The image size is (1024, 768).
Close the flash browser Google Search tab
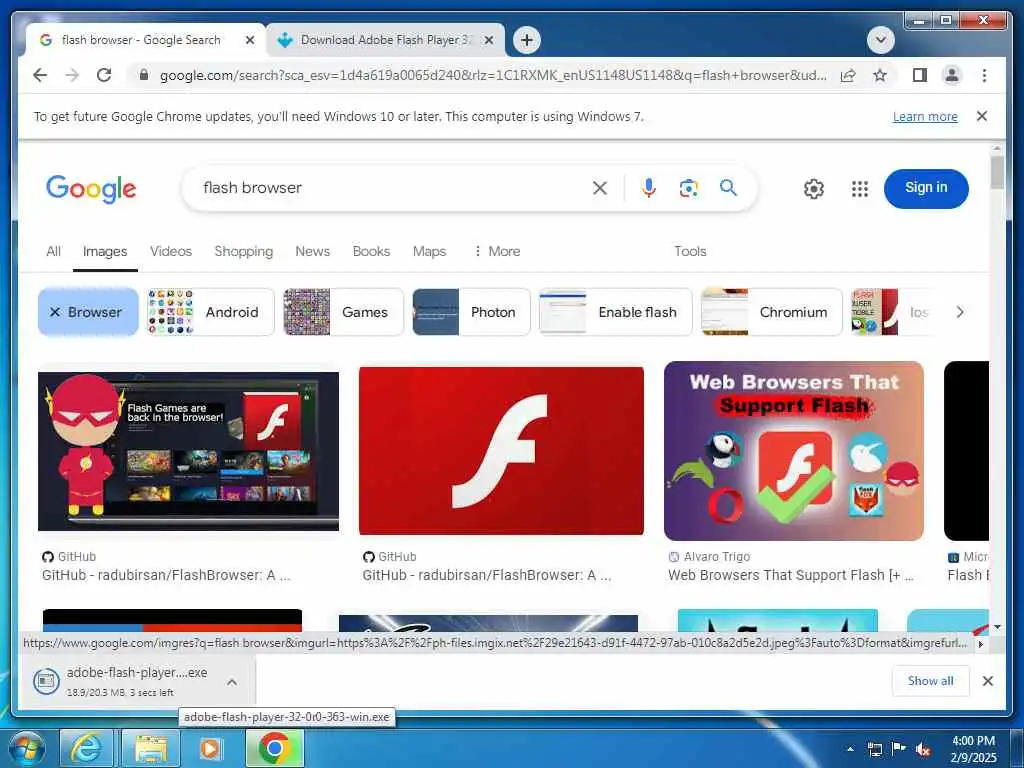pos(249,40)
